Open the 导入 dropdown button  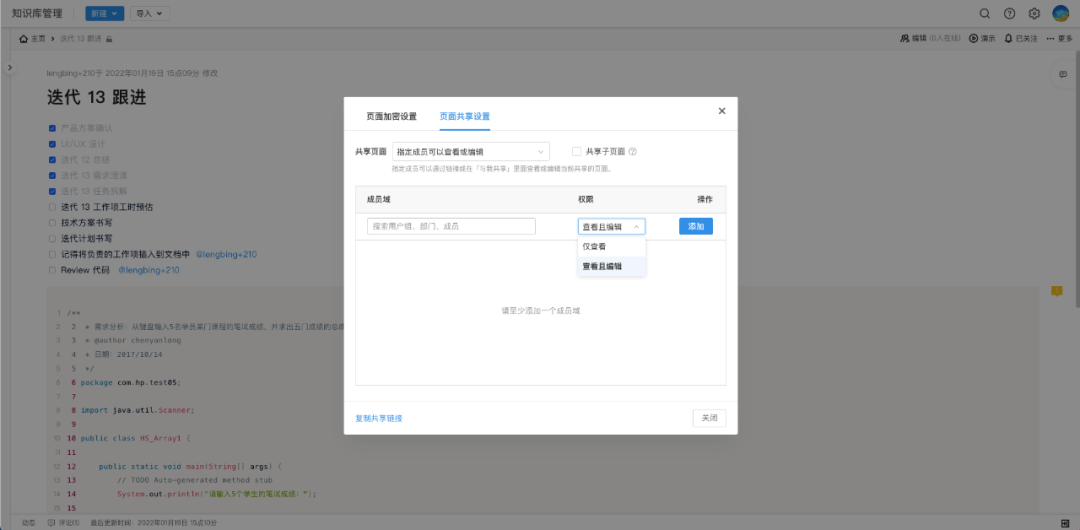coord(149,13)
